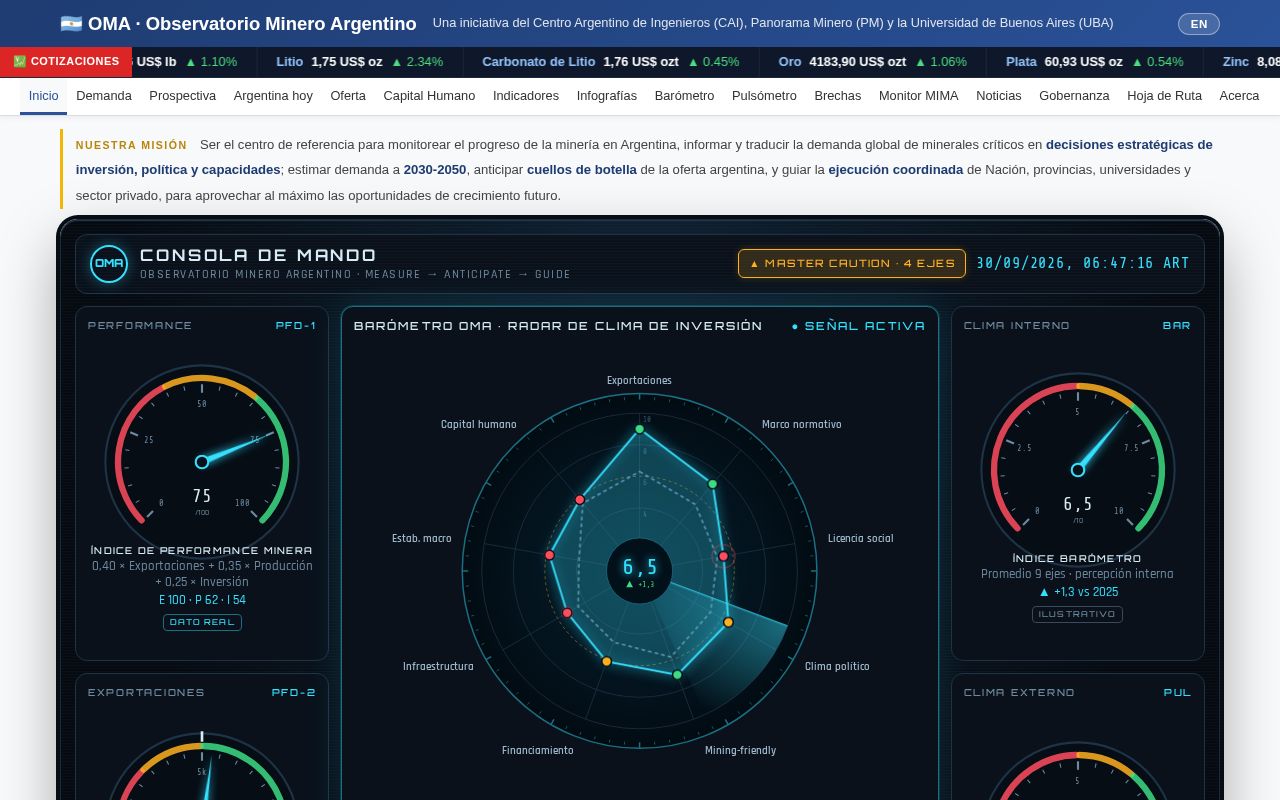Viewport: 1280px width, 800px height.
Task: Navigate to the Capital Humano tab
Action: [430, 96]
